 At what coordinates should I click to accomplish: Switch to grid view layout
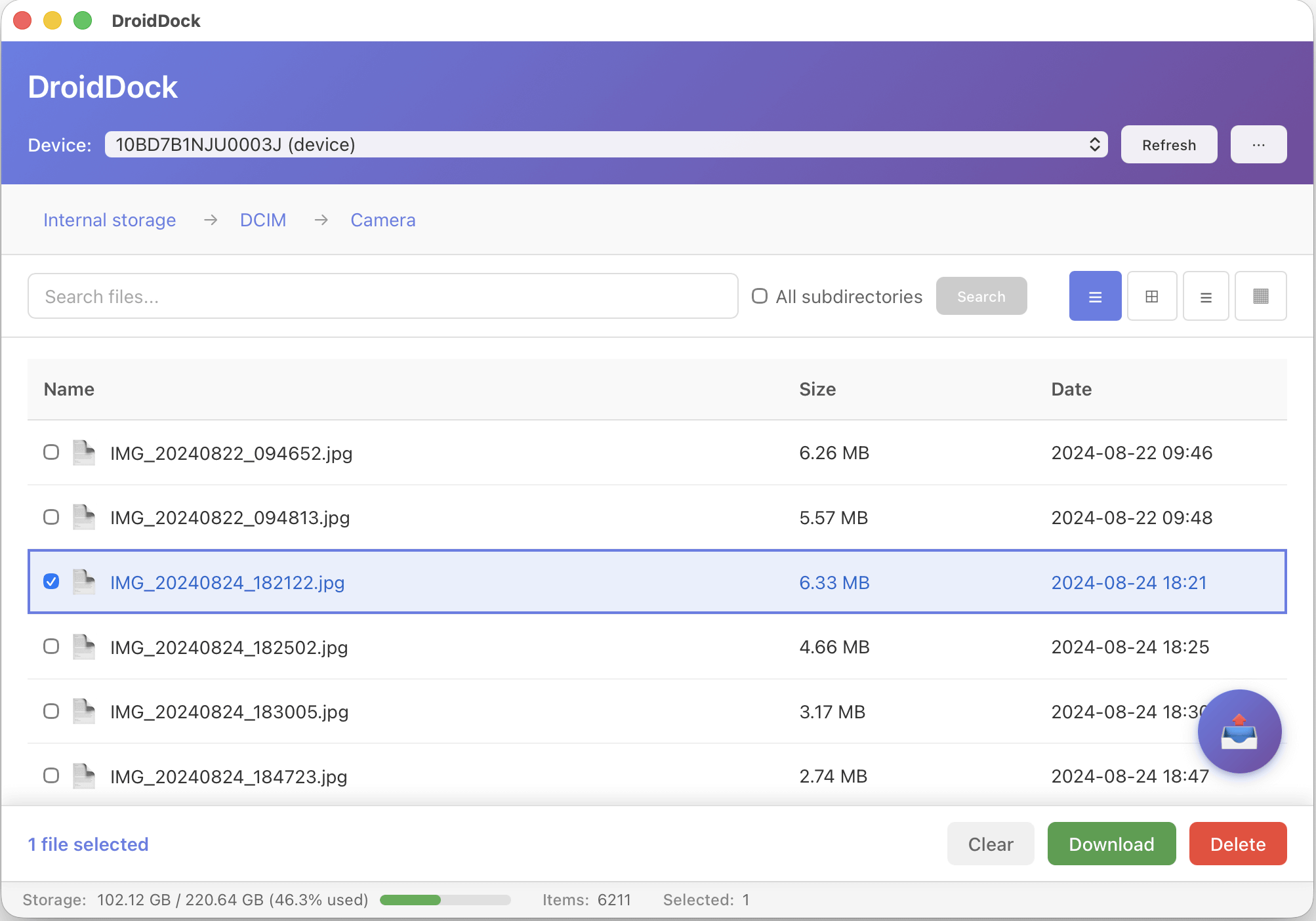pos(1151,297)
